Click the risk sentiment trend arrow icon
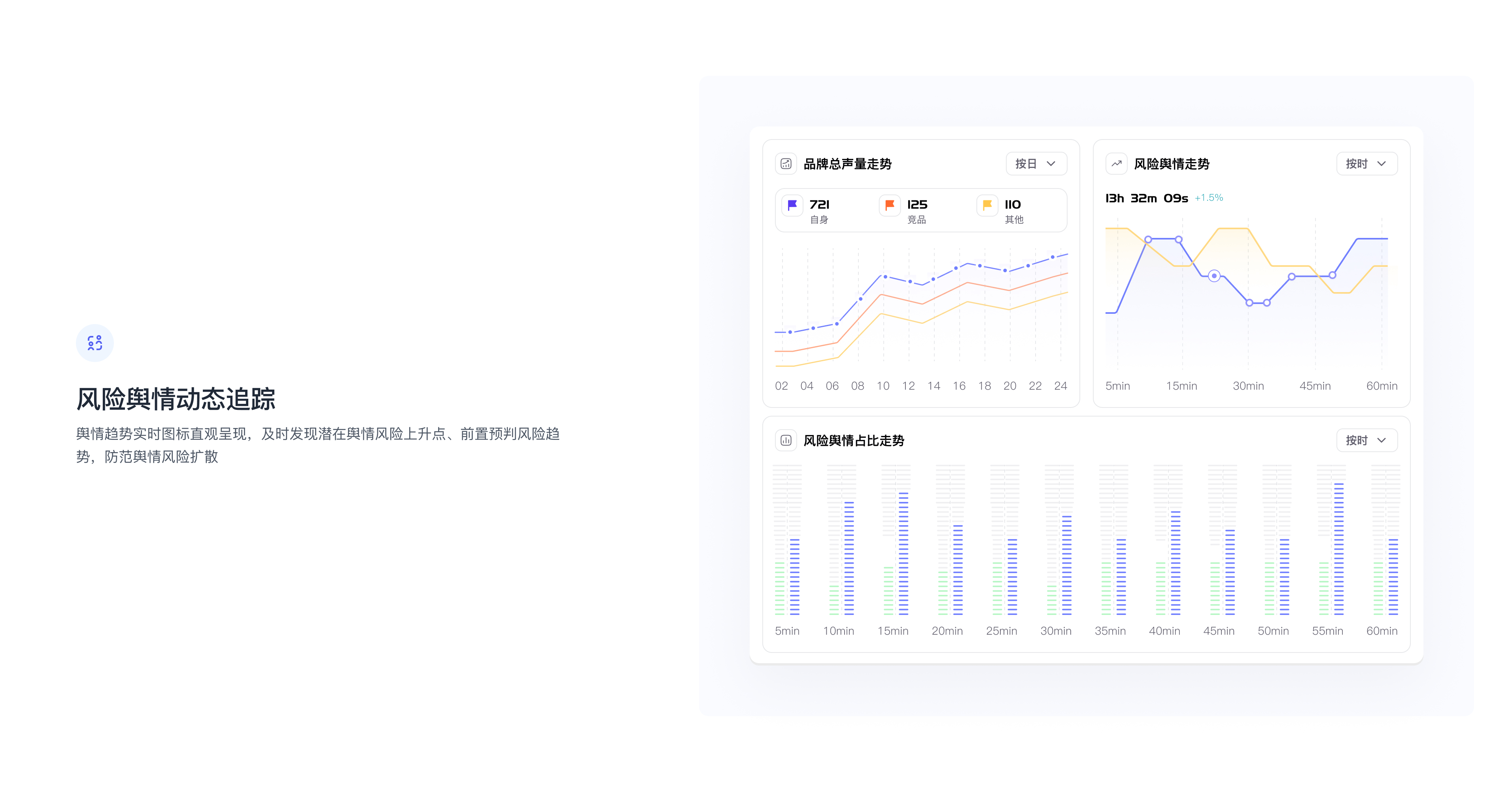 [1116, 164]
